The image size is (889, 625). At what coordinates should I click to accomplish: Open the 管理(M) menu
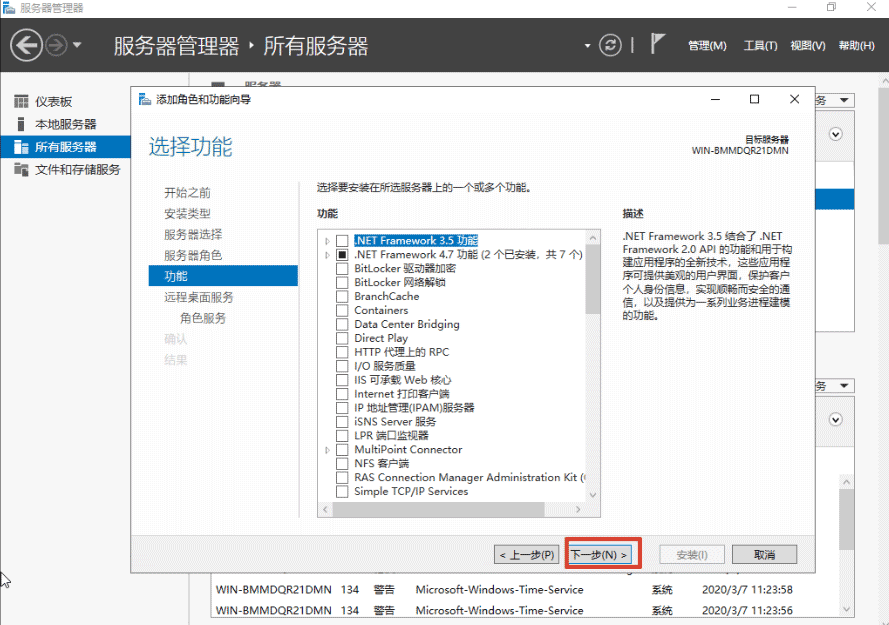click(x=707, y=46)
